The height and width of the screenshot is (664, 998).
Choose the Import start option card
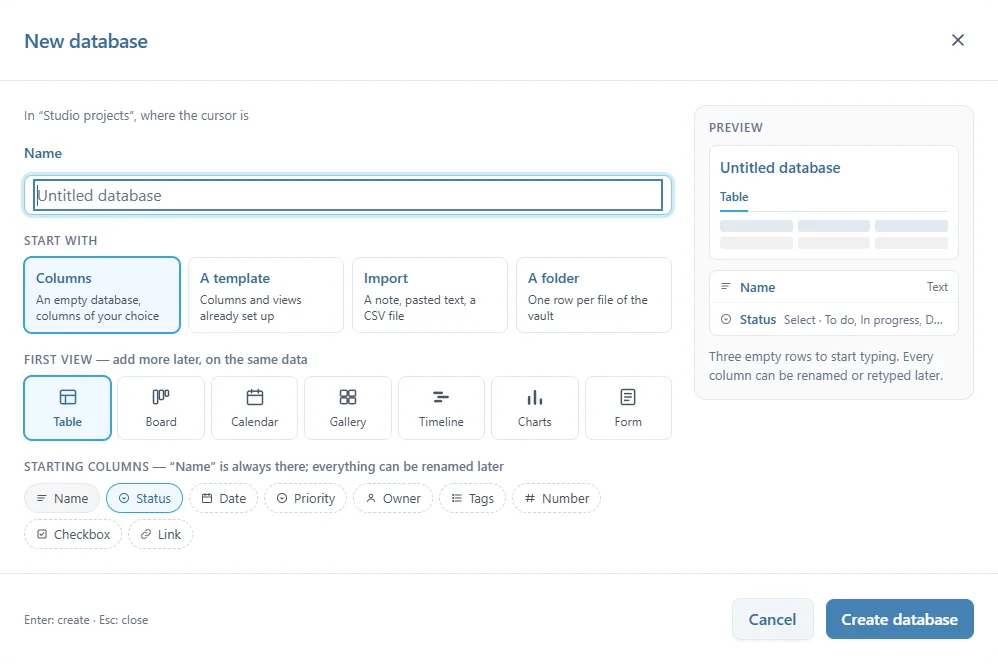pyautogui.click(x=430, y=295)
